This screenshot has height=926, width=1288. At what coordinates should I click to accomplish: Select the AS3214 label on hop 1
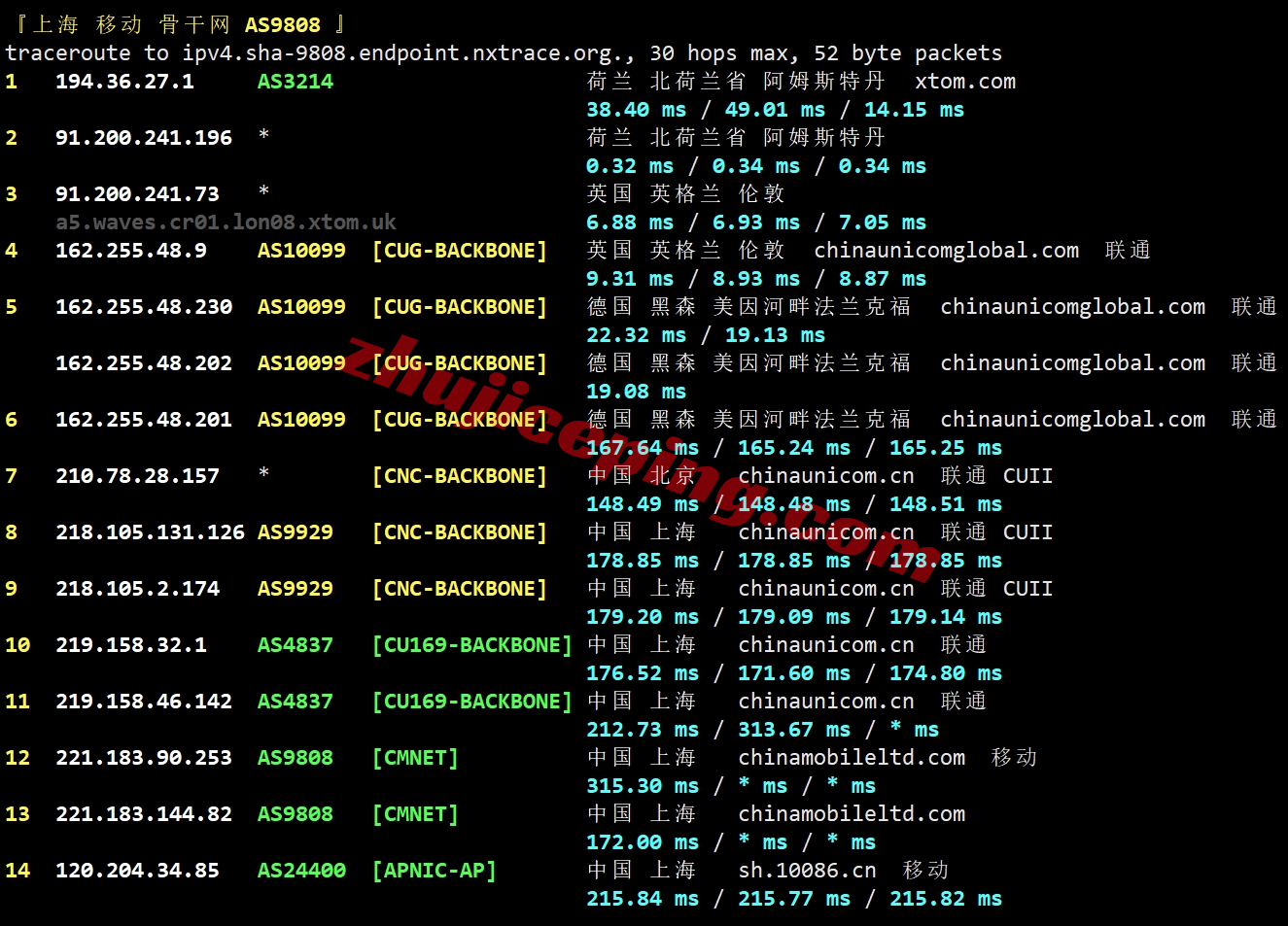295,82
